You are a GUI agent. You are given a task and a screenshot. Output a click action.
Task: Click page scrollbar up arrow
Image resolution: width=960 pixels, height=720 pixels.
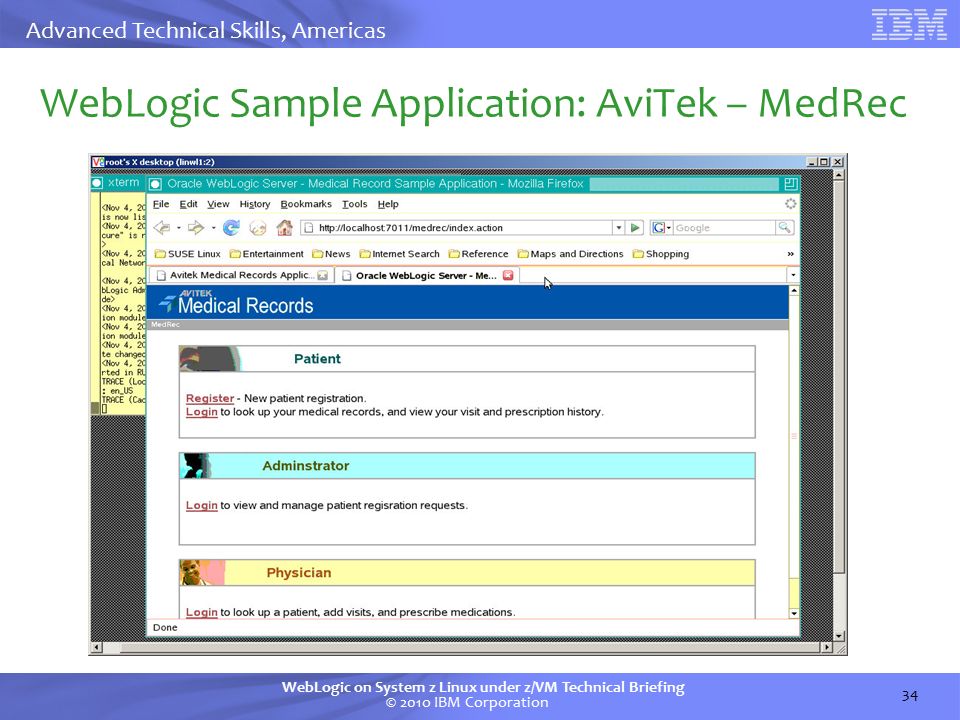pyautogui.click(x=794, y=291)
